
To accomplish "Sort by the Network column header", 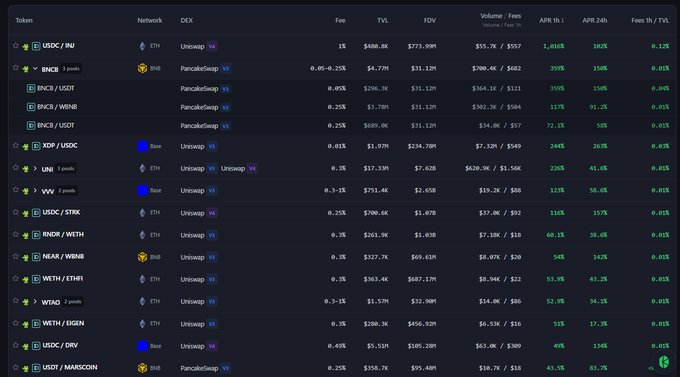I will (150, 20).
